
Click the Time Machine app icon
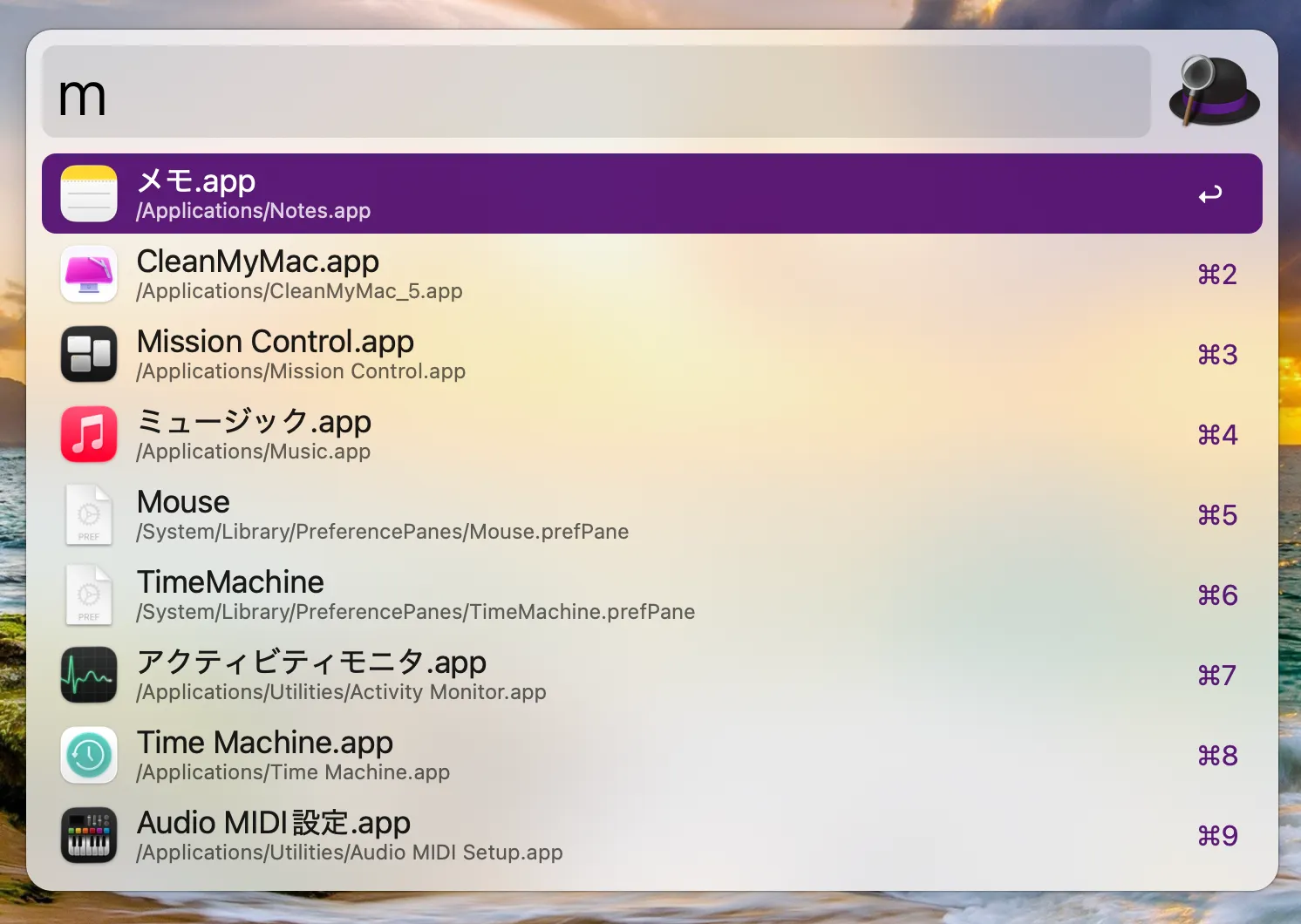(x=89, y=755)
